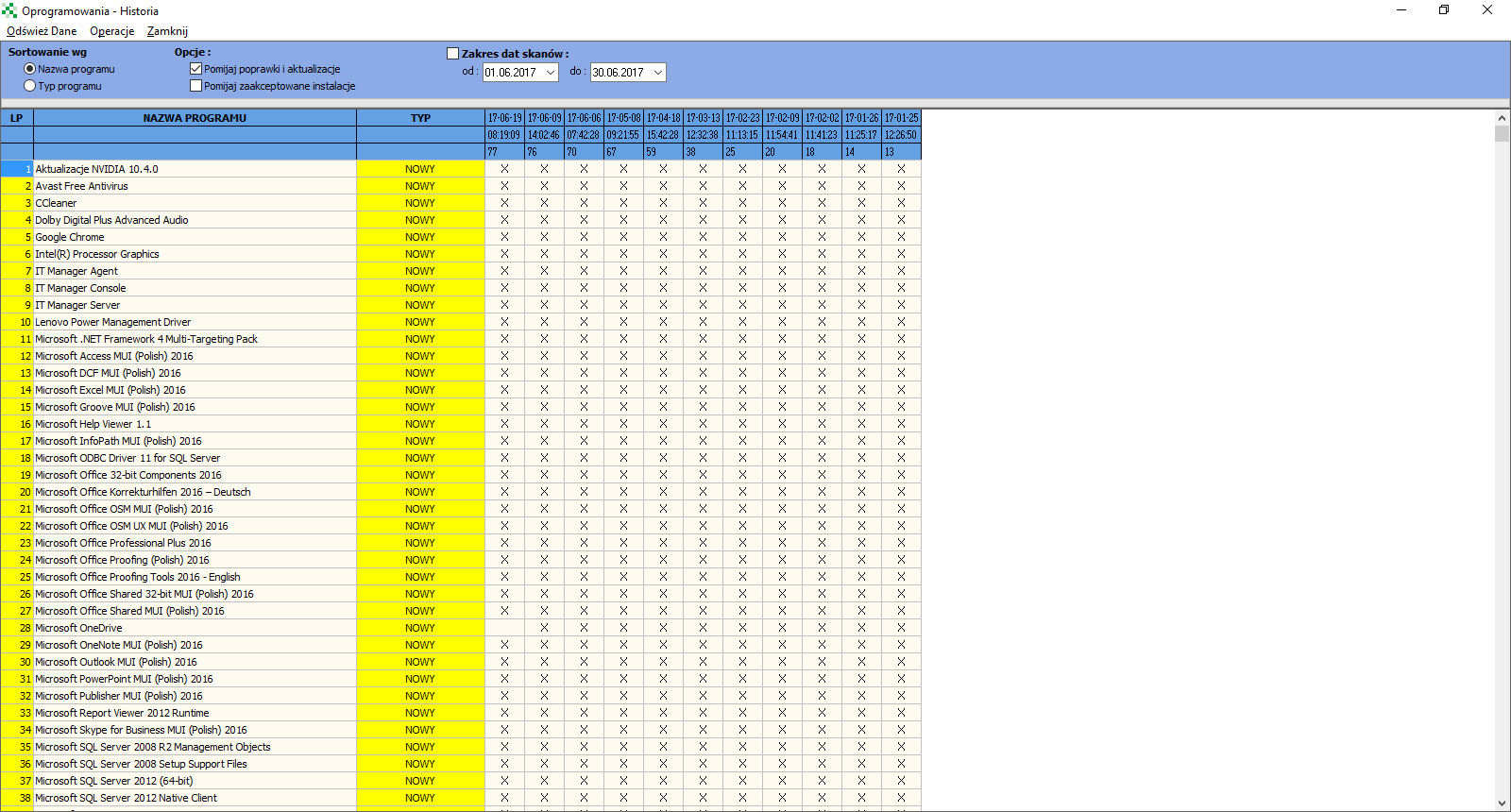Select Microsoft OneDrive row

point(195,628)
